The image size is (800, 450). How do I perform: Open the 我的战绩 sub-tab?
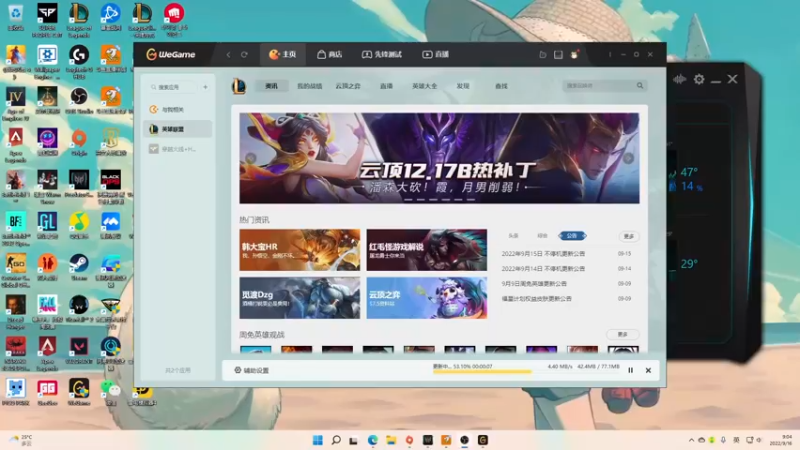310,86
